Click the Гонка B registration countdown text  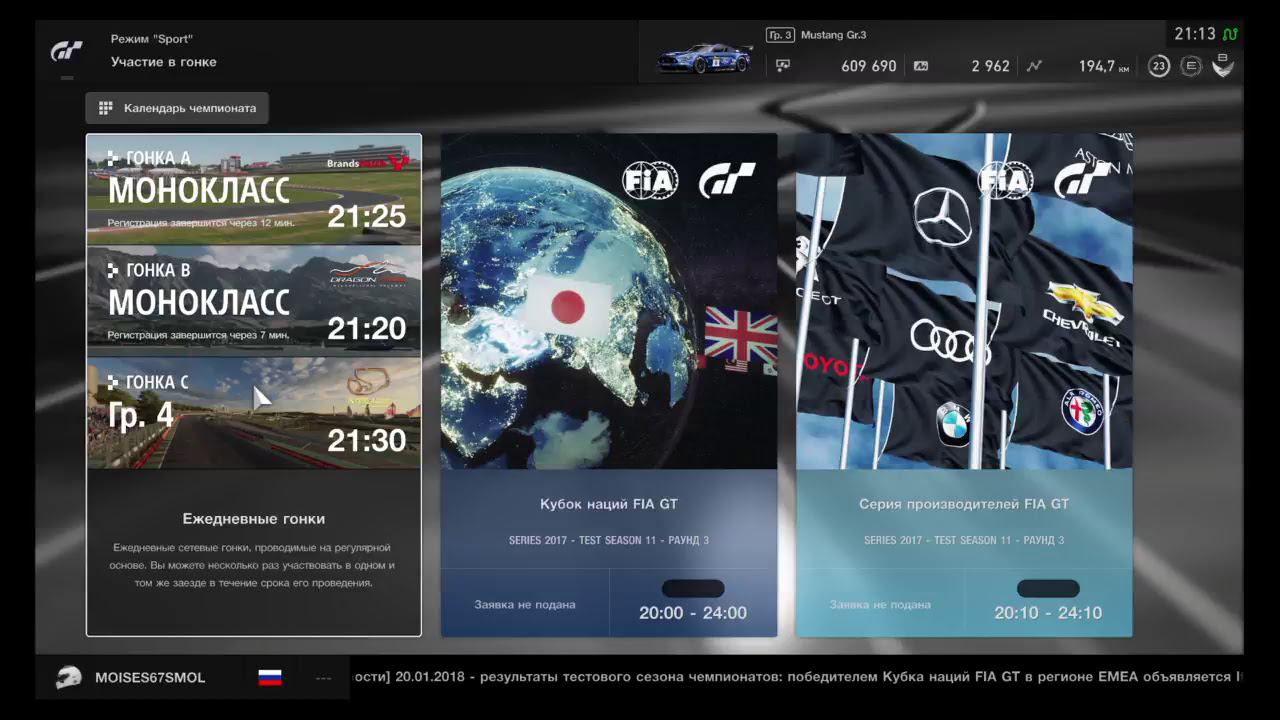(x=199, y=335)
